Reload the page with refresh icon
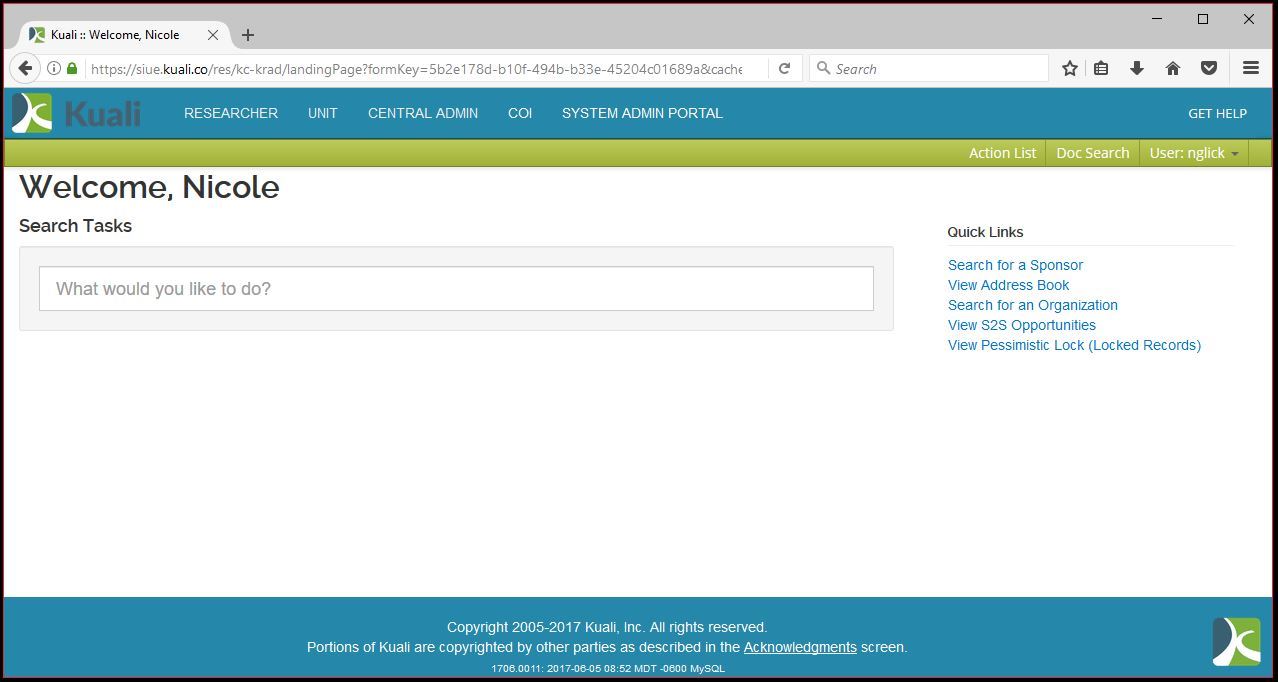Image resolution: width=1278 pixels, height=682 pixels. pos(785,69)
